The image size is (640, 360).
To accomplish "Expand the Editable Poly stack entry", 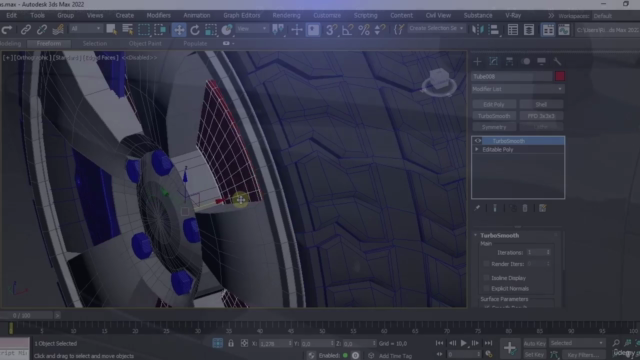I will tap(476, 149).
